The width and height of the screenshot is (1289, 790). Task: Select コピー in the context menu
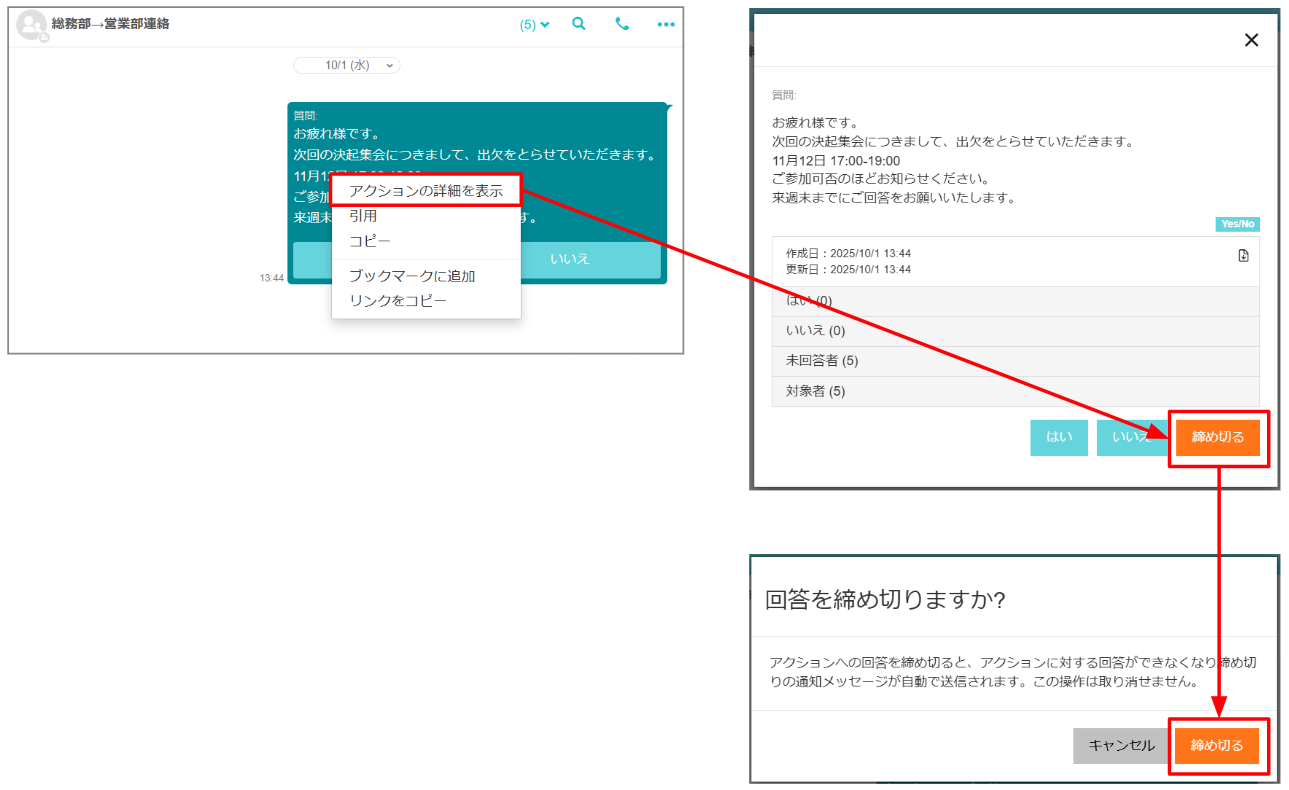pyautogui.click(x=370, y=241)
